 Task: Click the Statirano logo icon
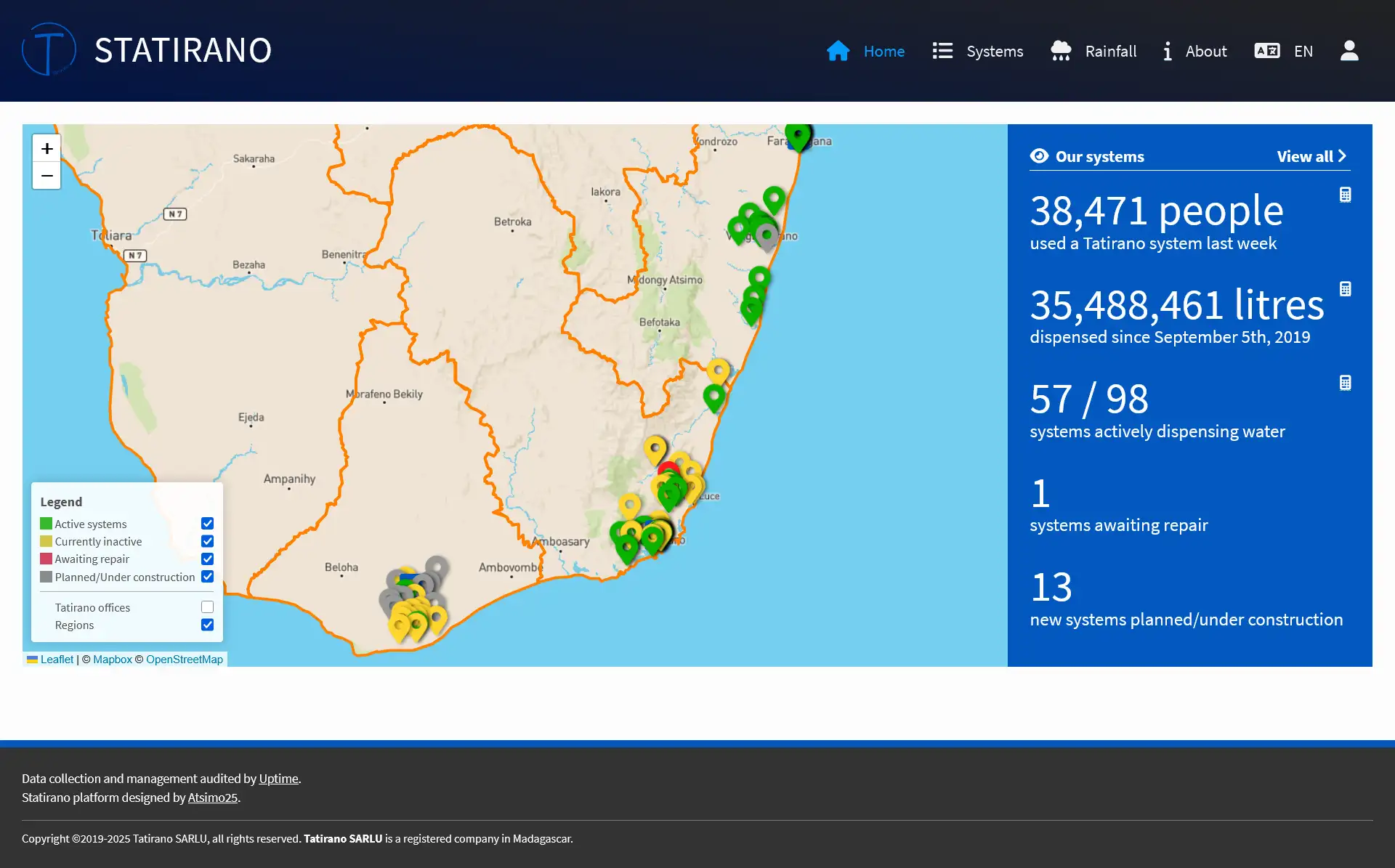(x=49, y=49)
